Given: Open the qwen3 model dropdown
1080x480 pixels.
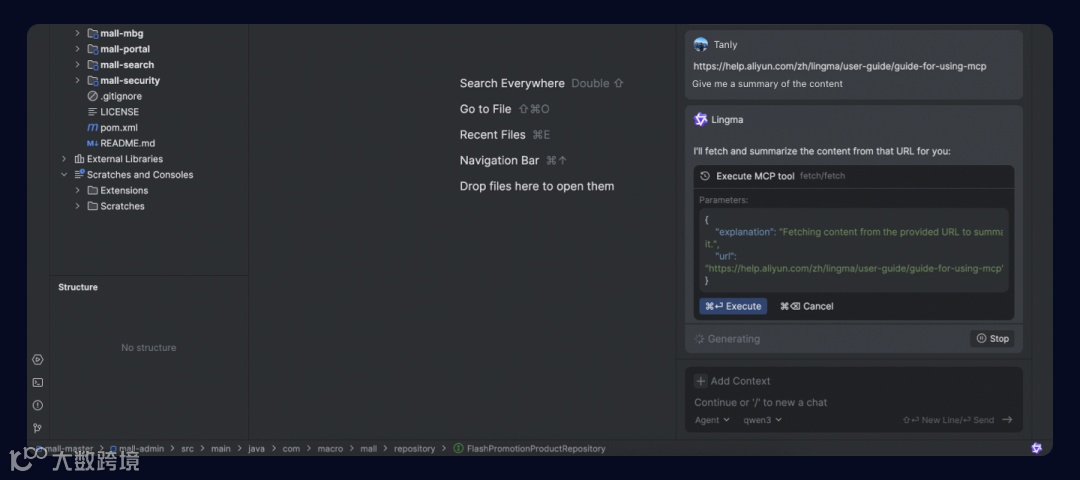Looking at the screenshot, I should point(762,419).
